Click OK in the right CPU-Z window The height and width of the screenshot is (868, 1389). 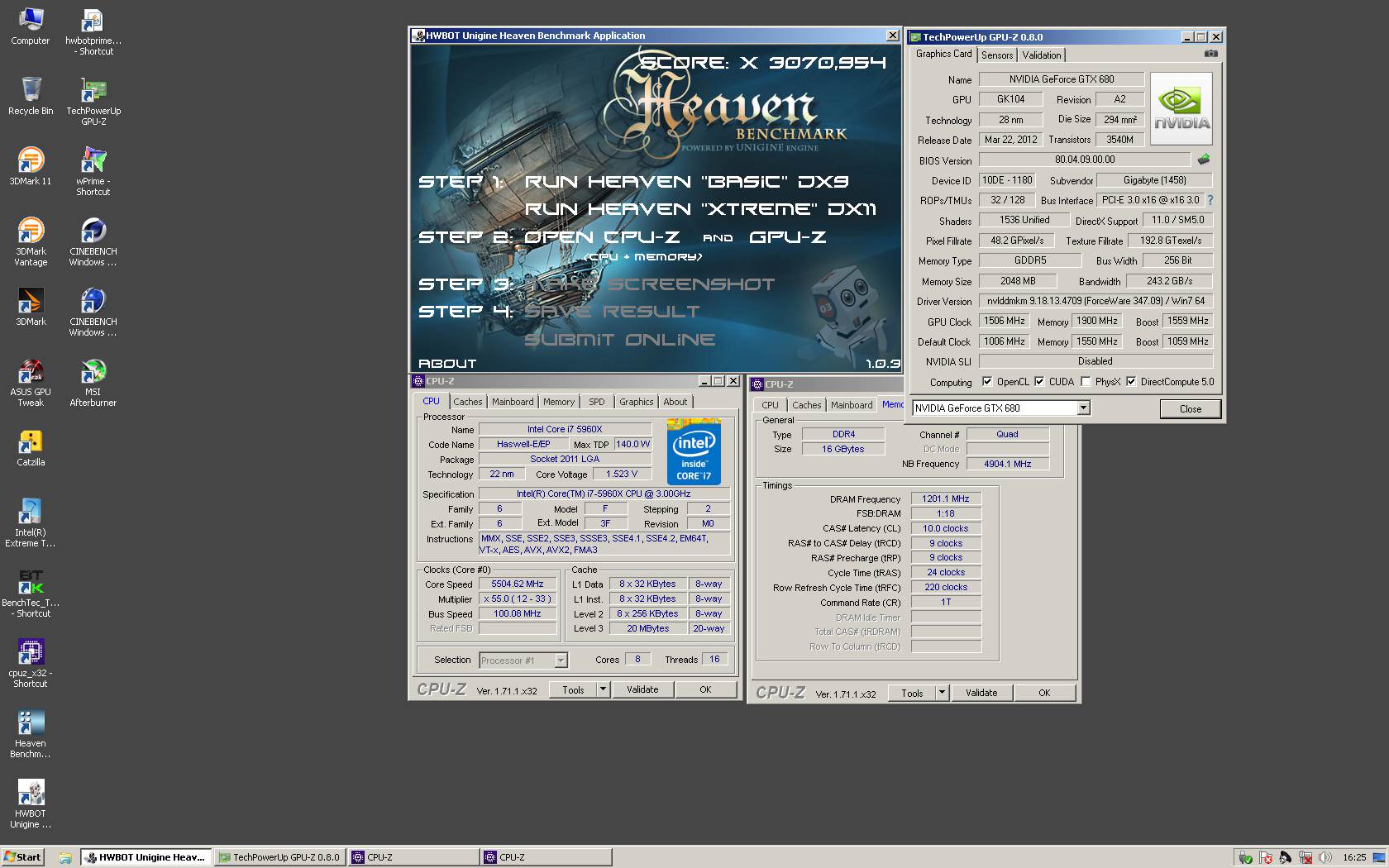click(1044, 693)
